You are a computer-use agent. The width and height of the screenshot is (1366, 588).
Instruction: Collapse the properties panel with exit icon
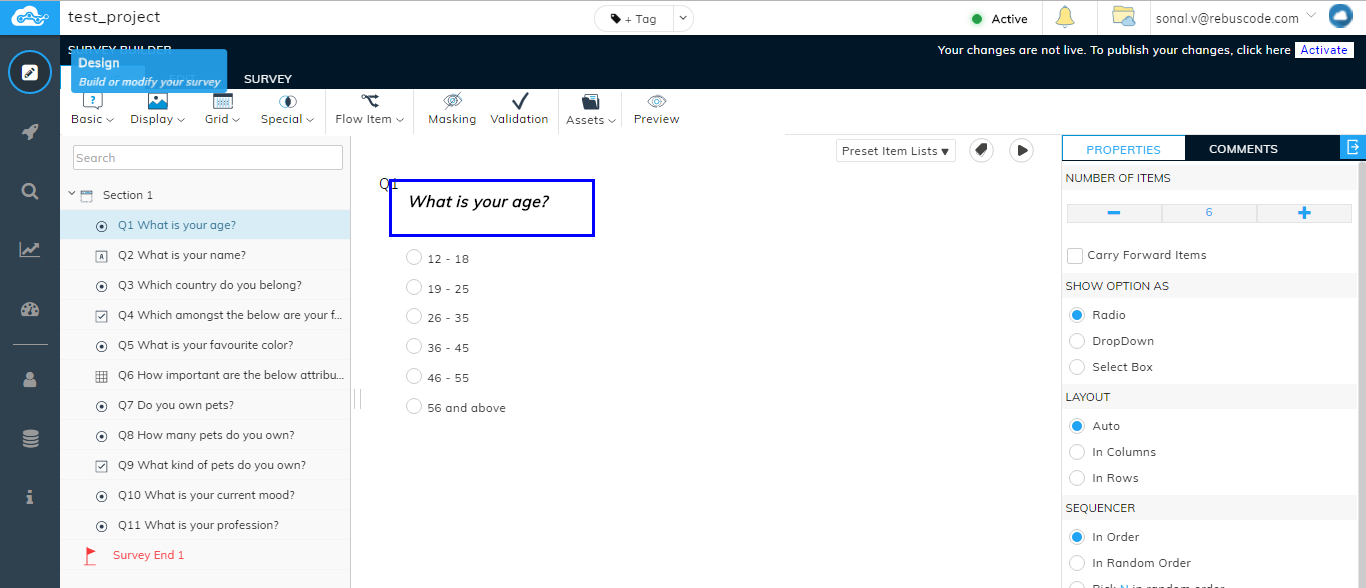click(x=1353, y=147)
